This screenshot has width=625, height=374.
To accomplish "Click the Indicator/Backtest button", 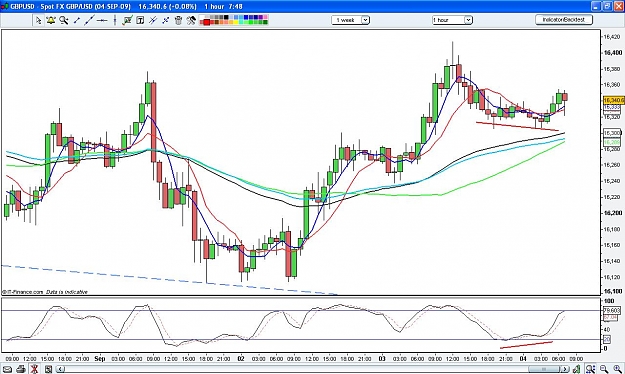I will (x=564, y=20).
